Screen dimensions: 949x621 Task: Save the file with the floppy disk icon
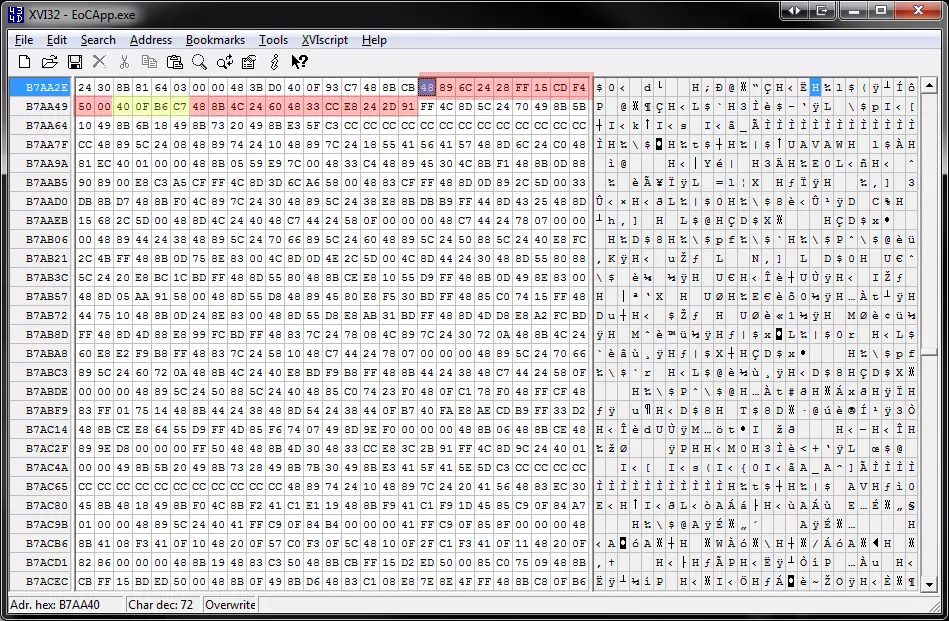74,61
